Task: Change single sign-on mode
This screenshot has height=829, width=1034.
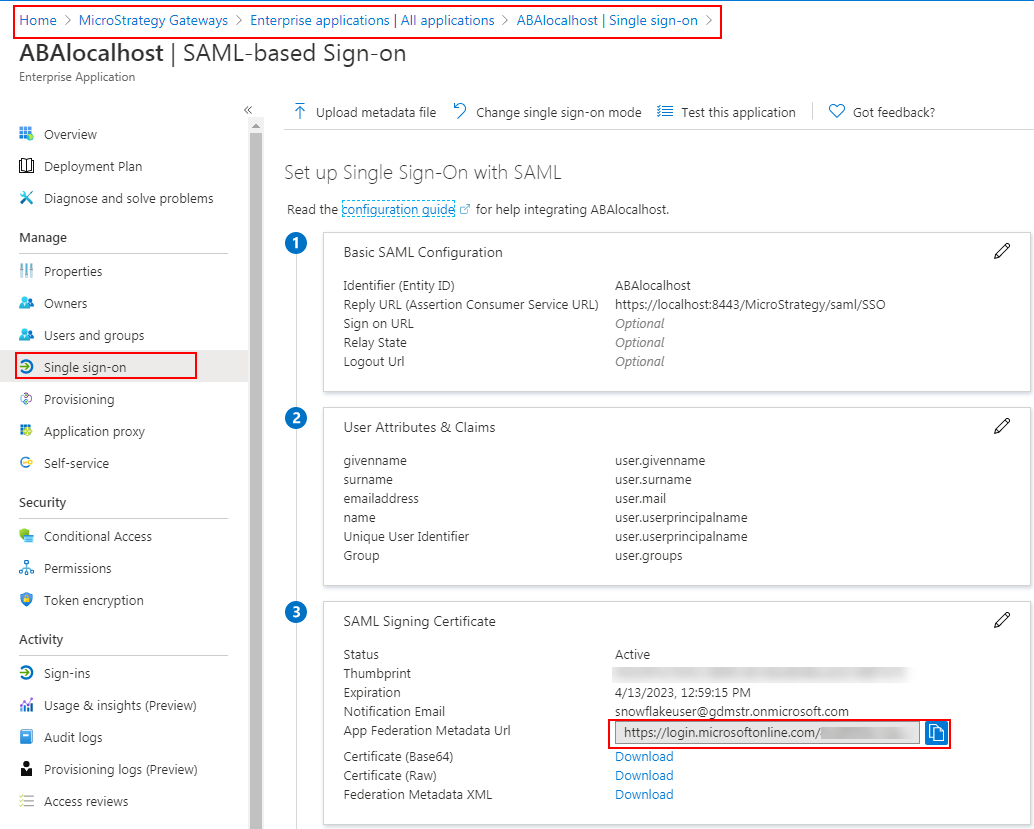Action: [x=547, y=112]
